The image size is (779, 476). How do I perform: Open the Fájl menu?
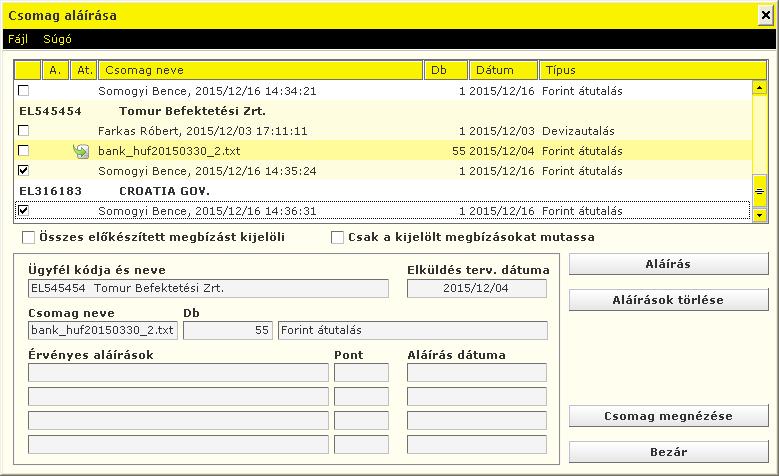click(x=18, y=39)
